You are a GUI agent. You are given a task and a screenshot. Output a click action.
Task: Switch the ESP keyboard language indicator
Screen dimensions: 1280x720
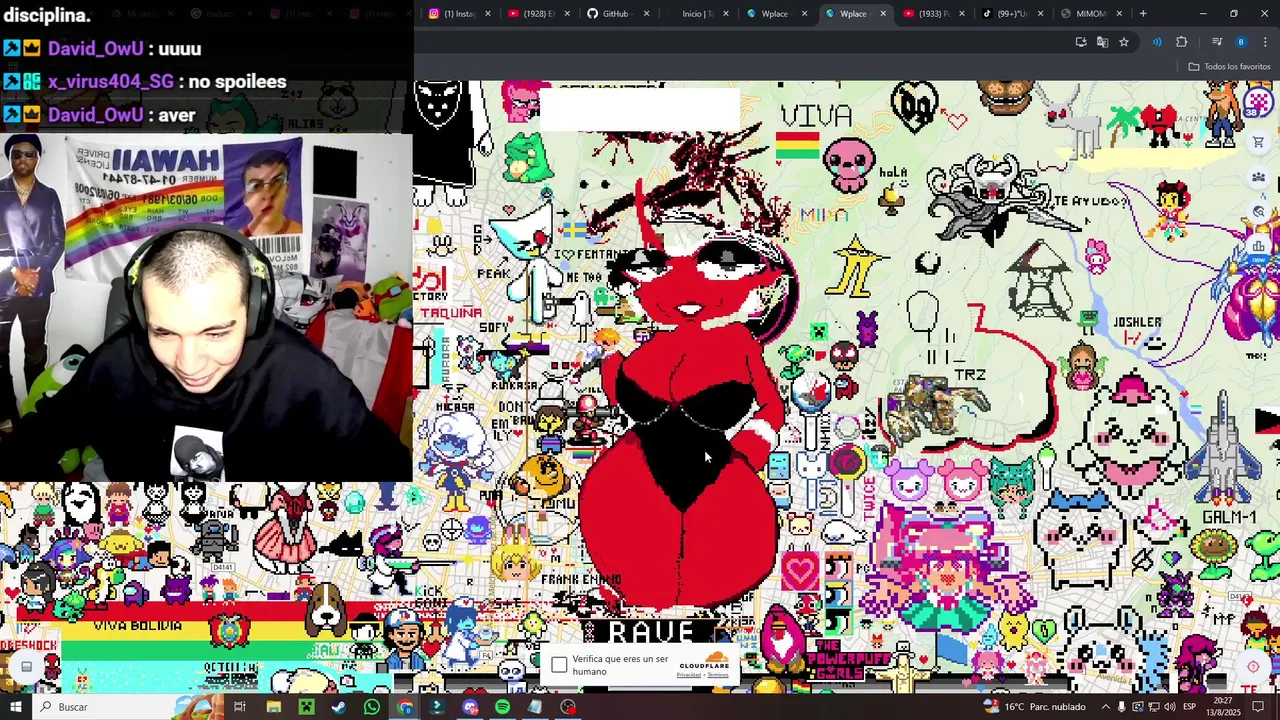tap(1189, 707)
